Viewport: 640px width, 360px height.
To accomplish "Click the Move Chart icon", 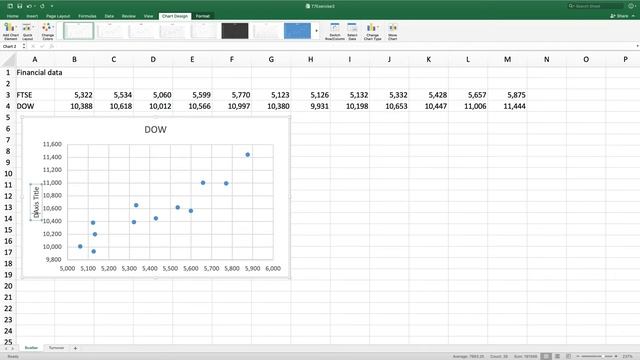I will [393, 31].
